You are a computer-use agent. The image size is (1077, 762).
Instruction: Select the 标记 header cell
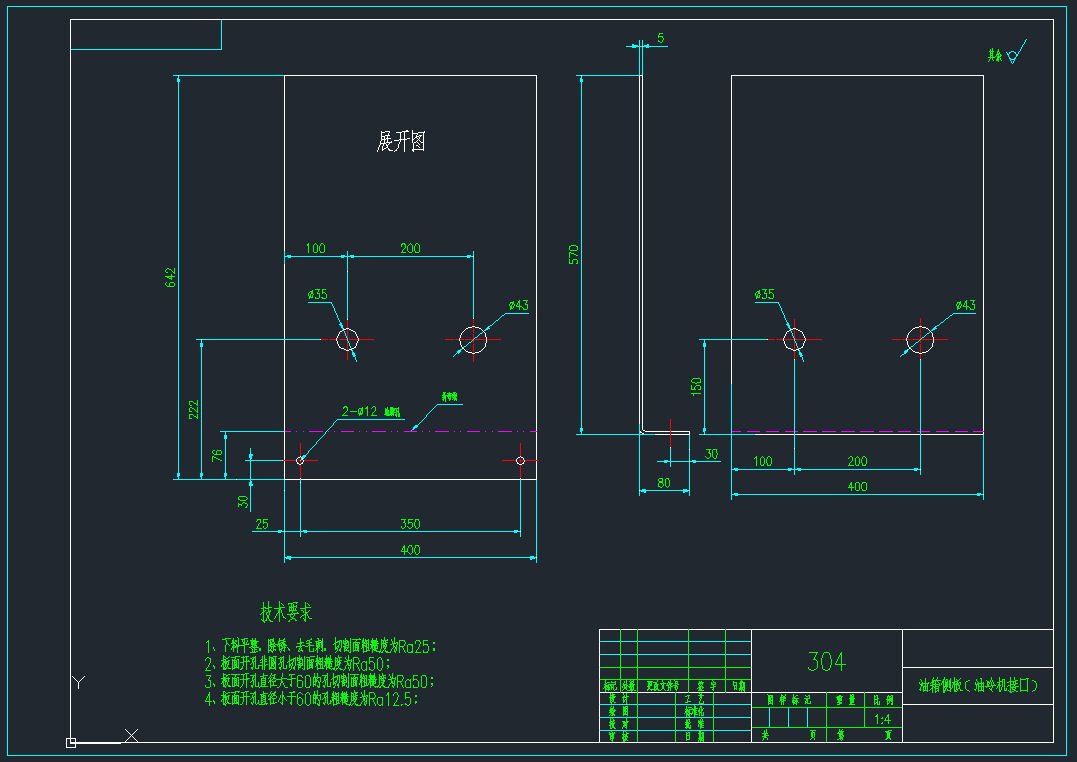pos(610,686)
